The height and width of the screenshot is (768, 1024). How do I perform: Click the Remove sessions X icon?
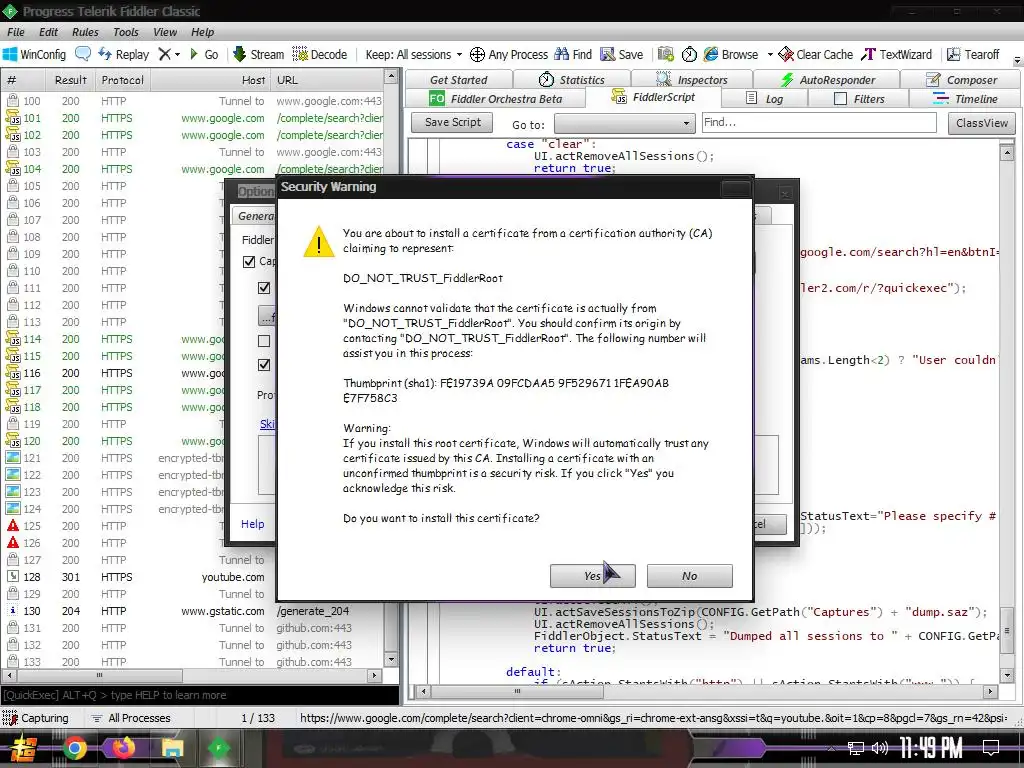coord(165,54)
